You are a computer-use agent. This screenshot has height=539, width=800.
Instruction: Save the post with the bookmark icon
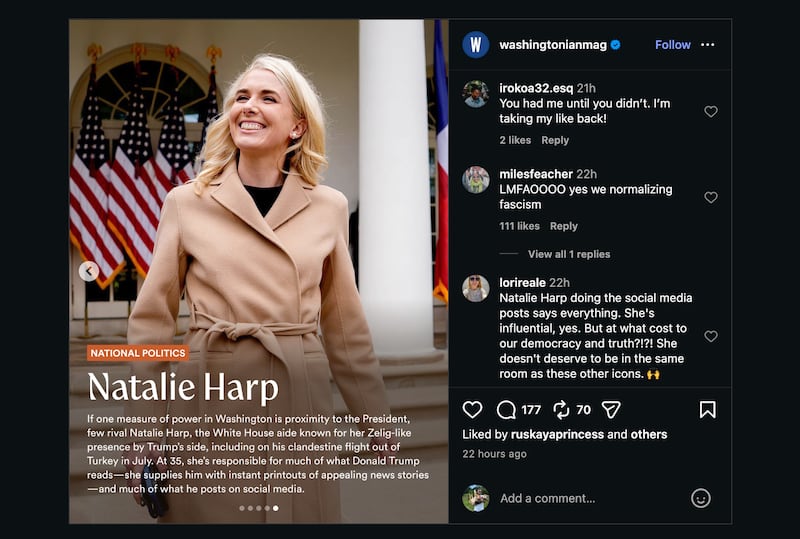coord(708,409)
